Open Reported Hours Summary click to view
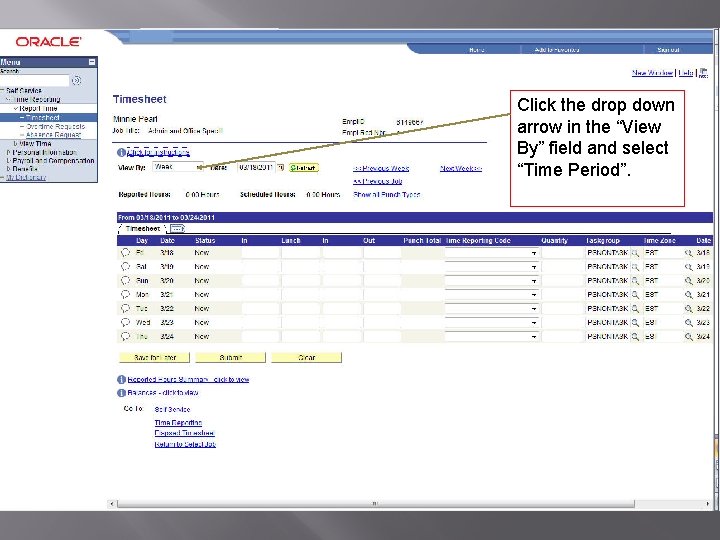Viewport: 720px width, 540px height. (x=188, y=379)
